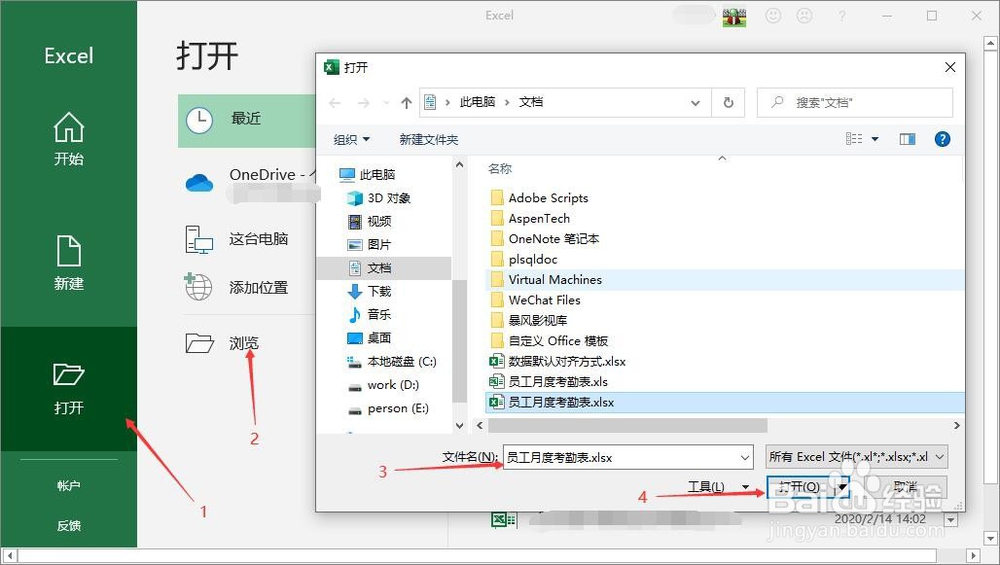The width and height of the screenshot is (1000, 565).
Task: Select 音乐 in the navigation tree
Action: 370,314
